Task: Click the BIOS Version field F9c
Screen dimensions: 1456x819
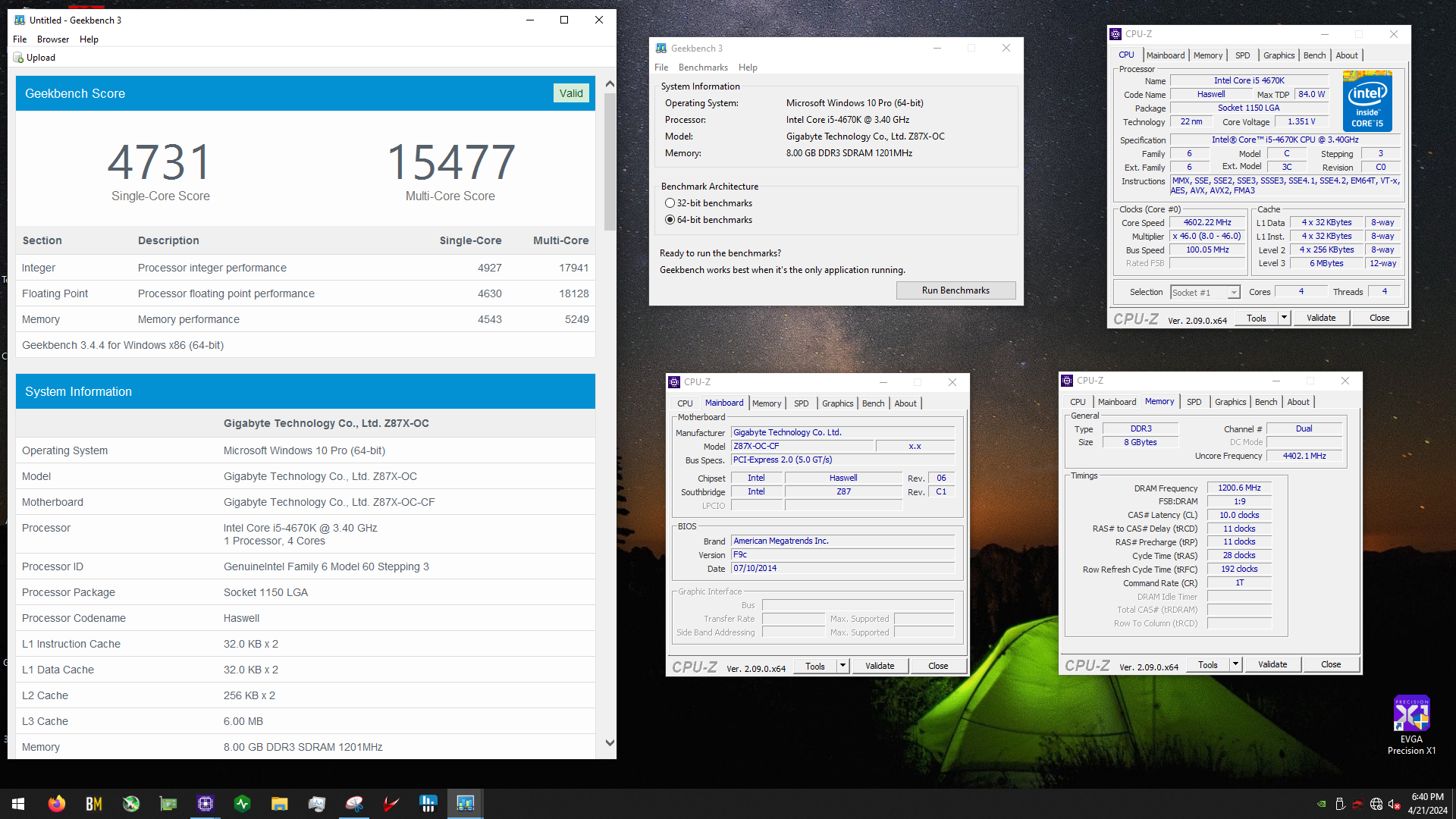Action: tap(843, 555)
